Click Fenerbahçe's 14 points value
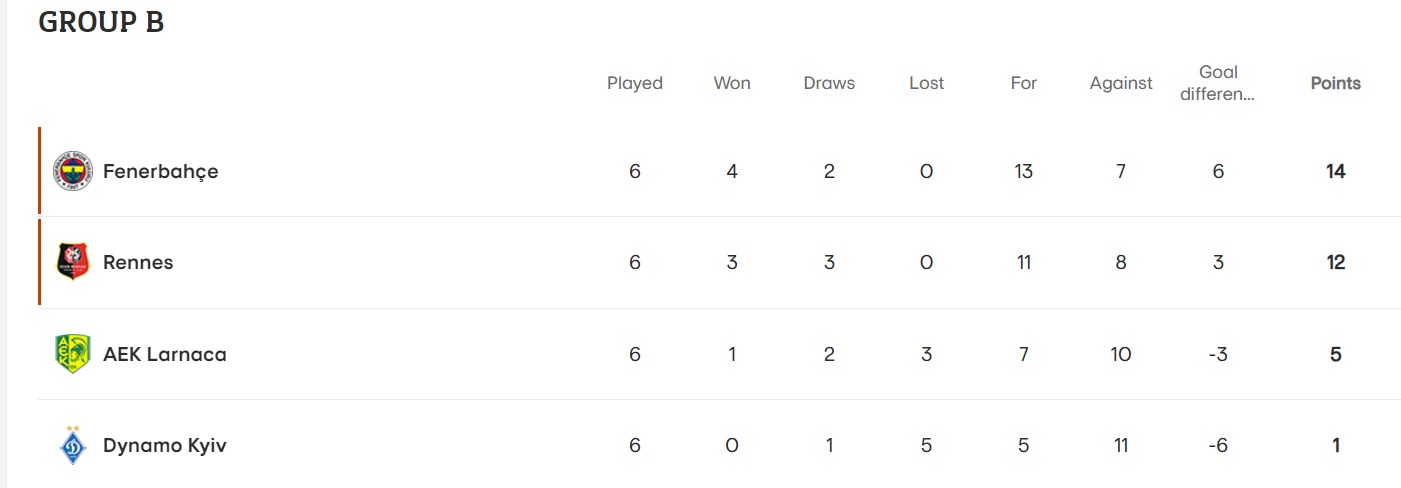The width and height of the screenshot is (1401, 488). 1335,172
